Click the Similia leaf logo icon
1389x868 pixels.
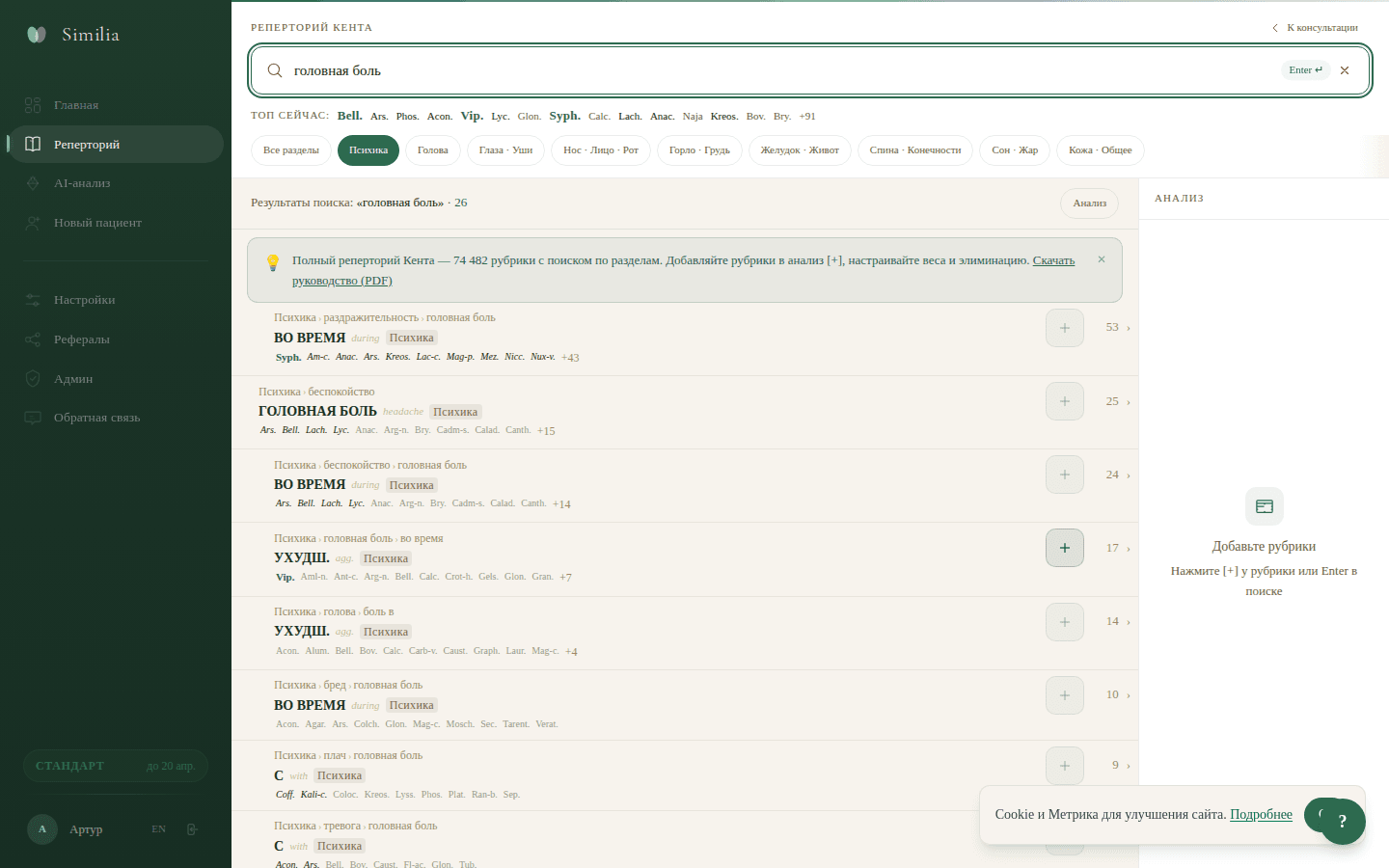pyautogui.click(x=37, y=35)
